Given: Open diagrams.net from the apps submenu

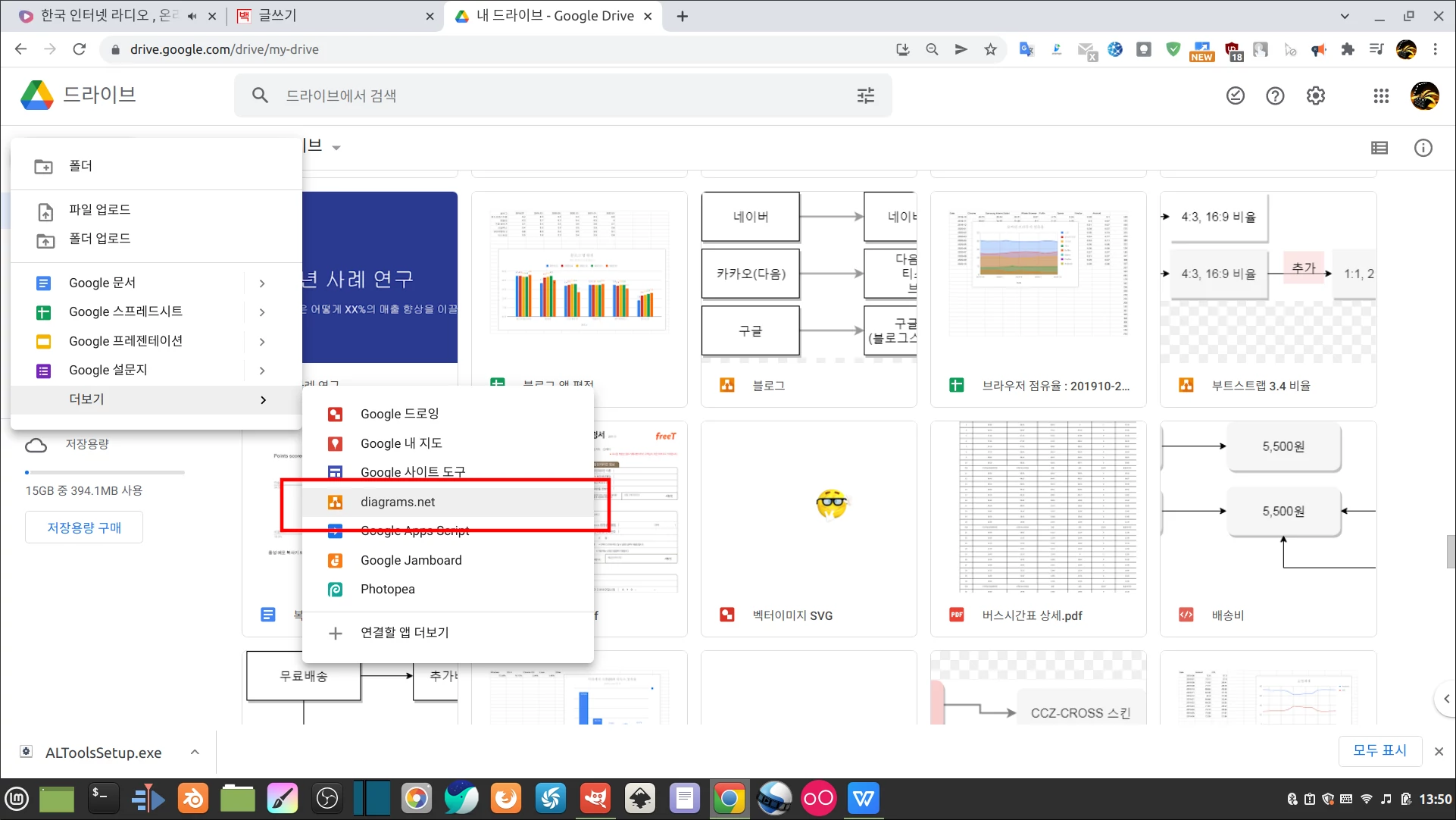Looking at the screenshot, I should (x=398, y=502).
